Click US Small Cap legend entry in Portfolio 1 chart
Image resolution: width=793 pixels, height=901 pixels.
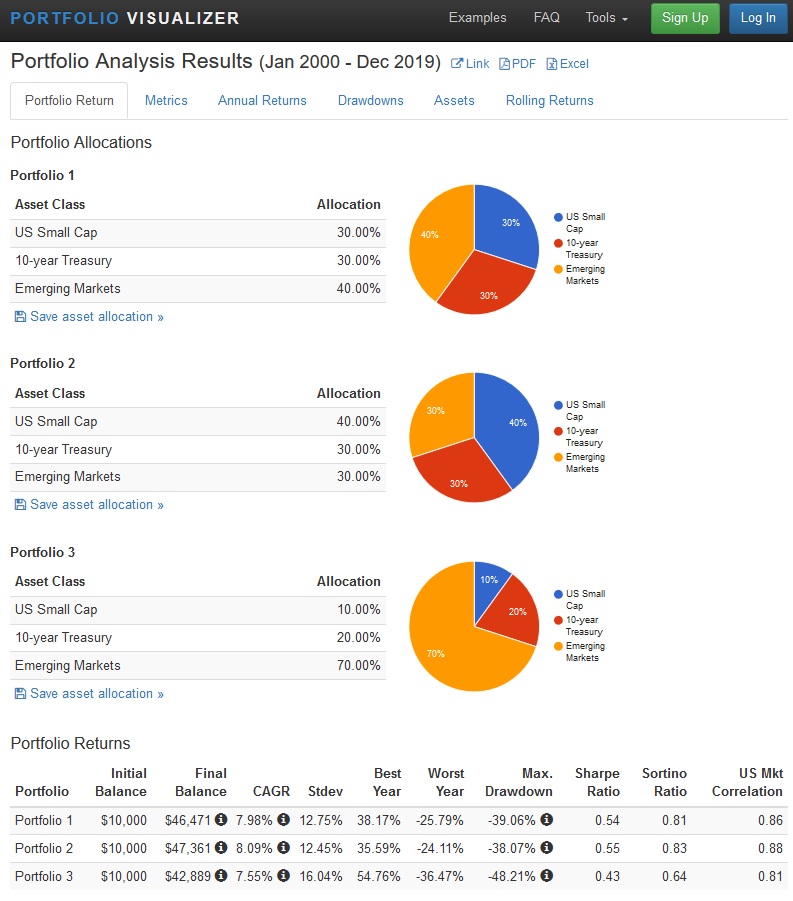(x=580, y=222)
